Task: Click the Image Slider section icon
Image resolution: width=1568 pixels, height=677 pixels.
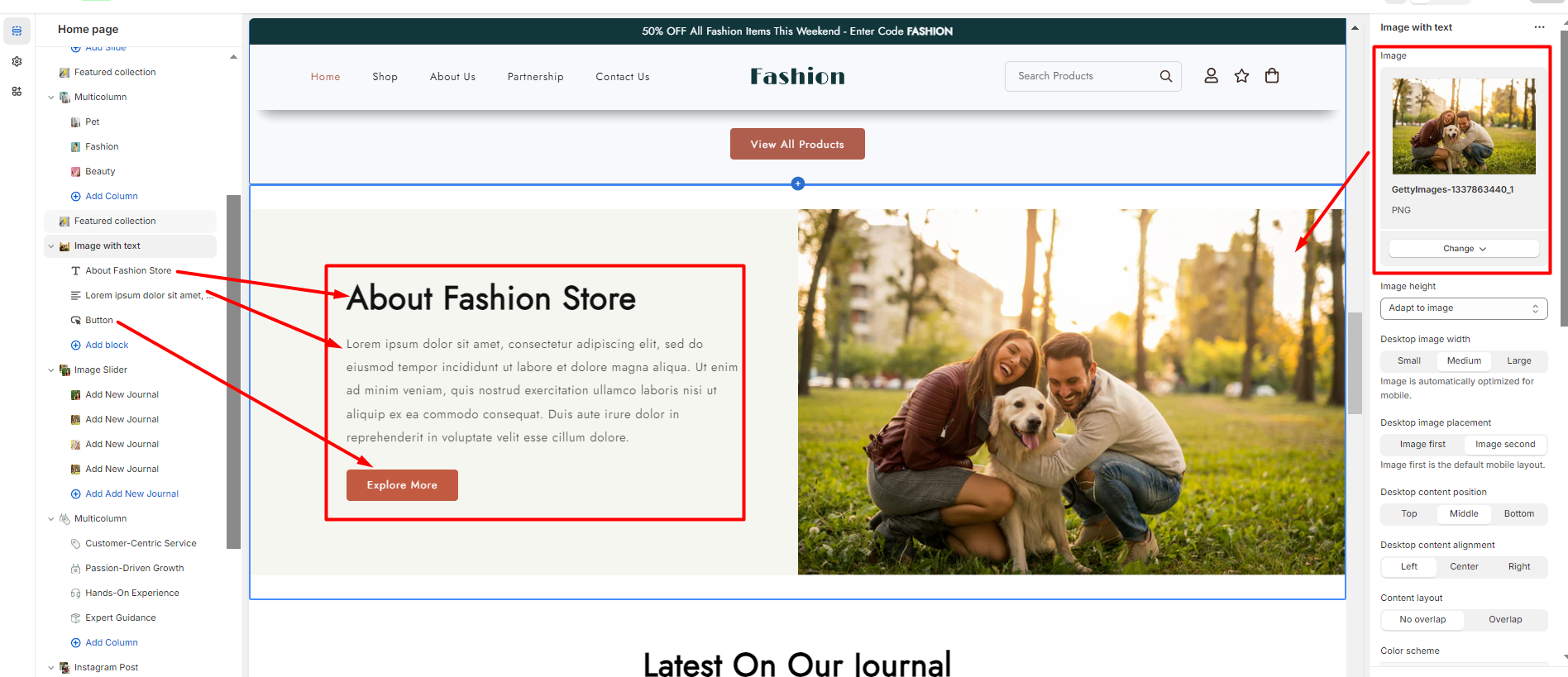Action: (x=65, y=369)
